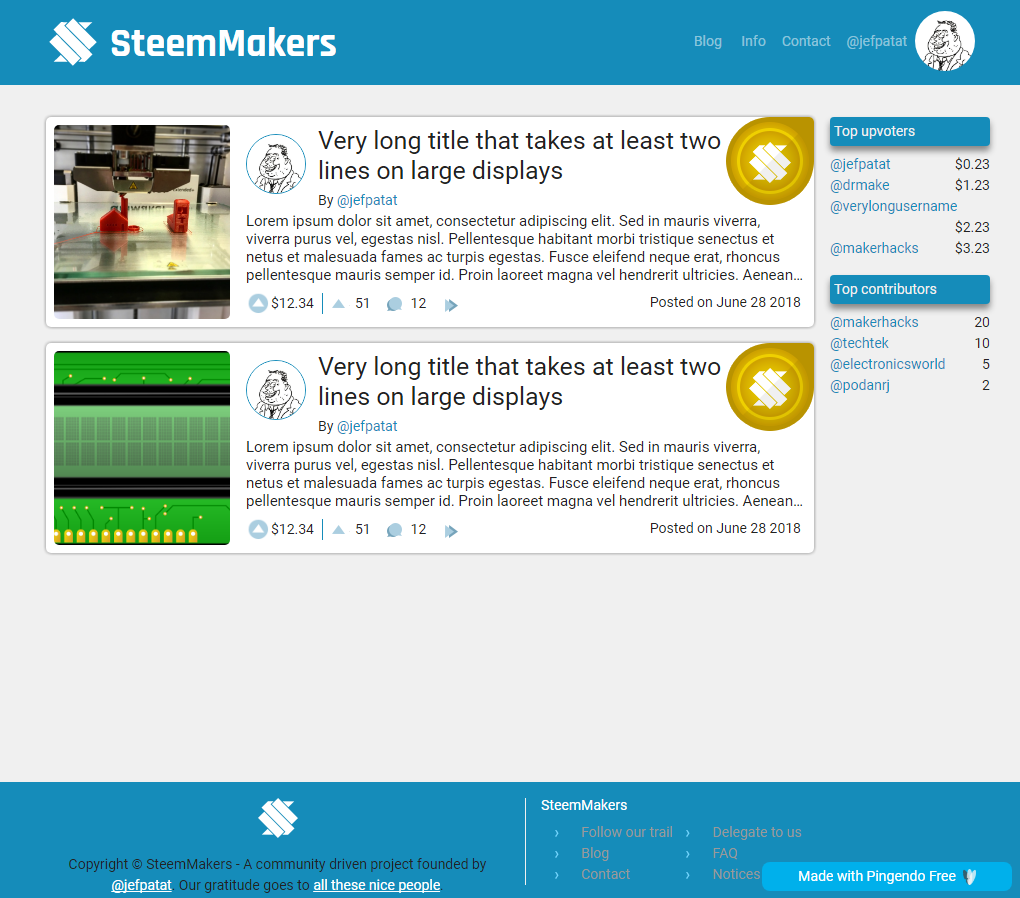The image size is (1020, 898).
Task: Click @jefpatat author link on first post
Action: tap(367, 200)
